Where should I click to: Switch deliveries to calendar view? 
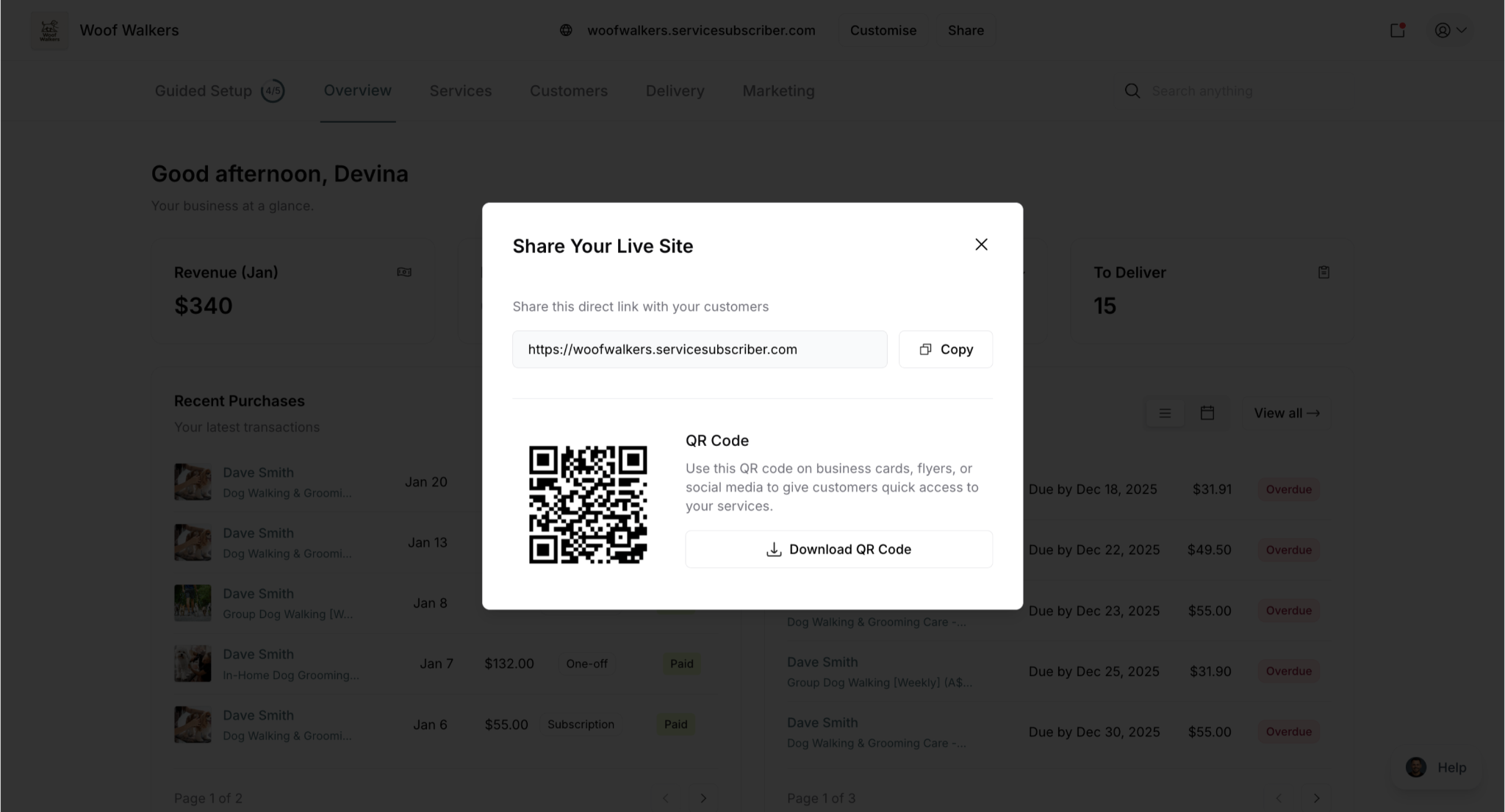click(1207, 413)
